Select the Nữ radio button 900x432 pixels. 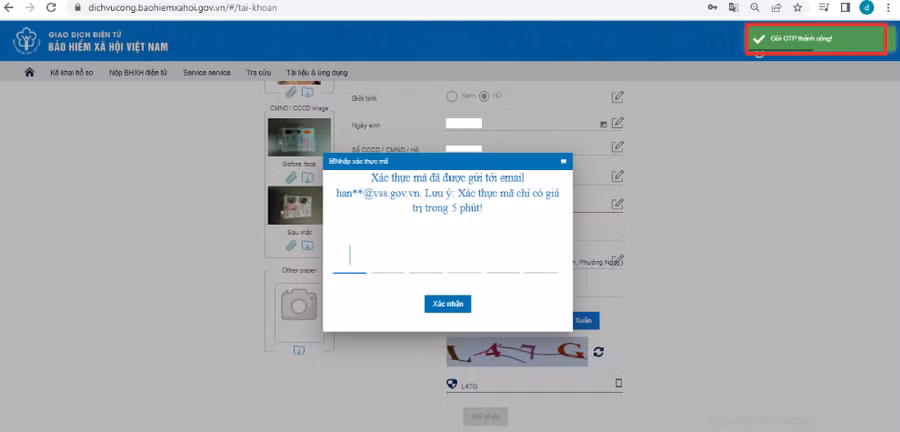(484, 97)
